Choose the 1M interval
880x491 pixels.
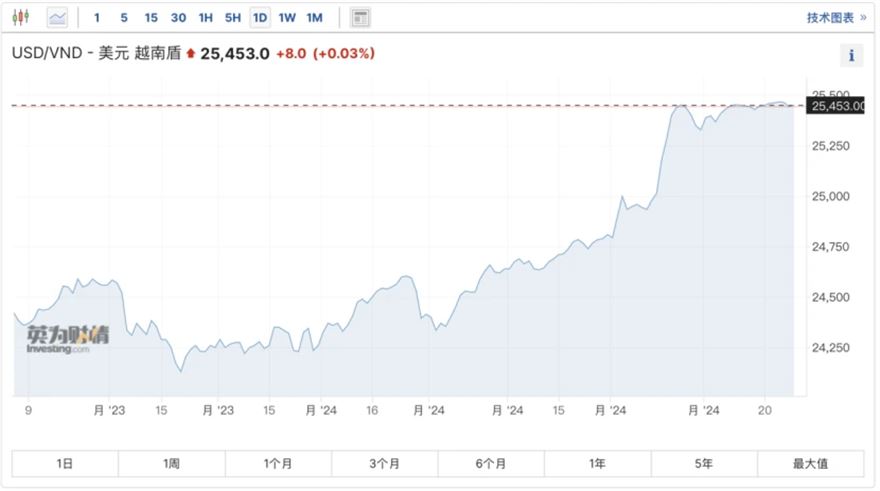pyautogui.click(x=314, y=17)
